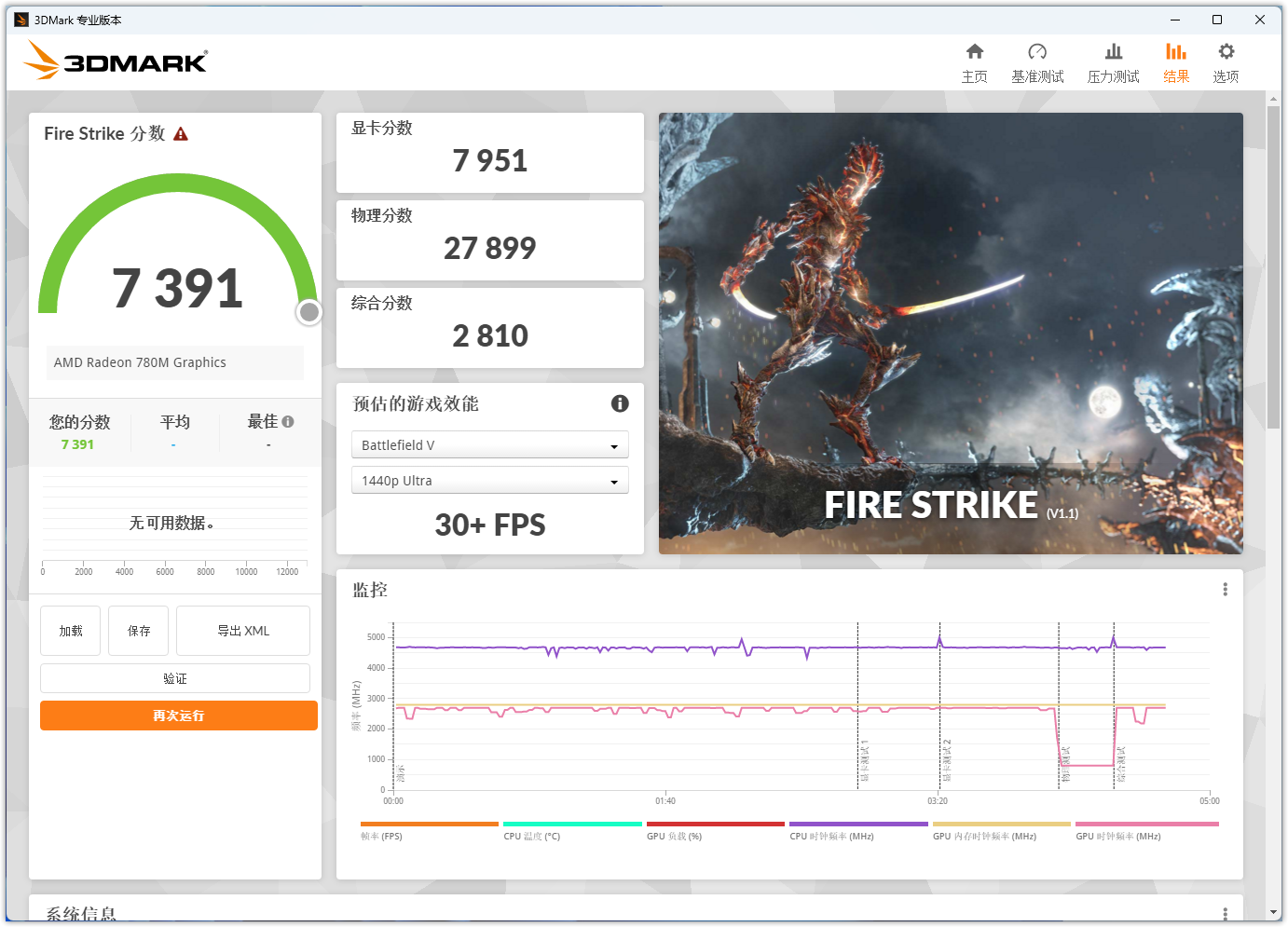Click the stress test bar chart icon
This screenshot has width=1288, height=927.
coord(1114,51)
